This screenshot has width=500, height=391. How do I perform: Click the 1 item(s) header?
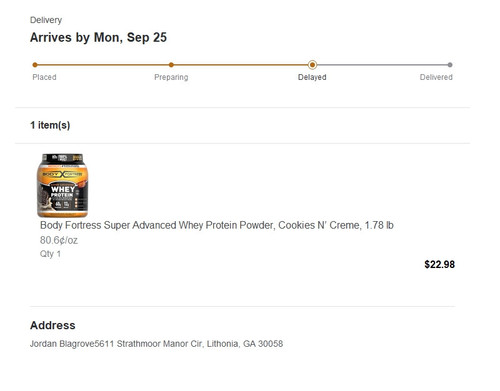(x=50, y=125)
